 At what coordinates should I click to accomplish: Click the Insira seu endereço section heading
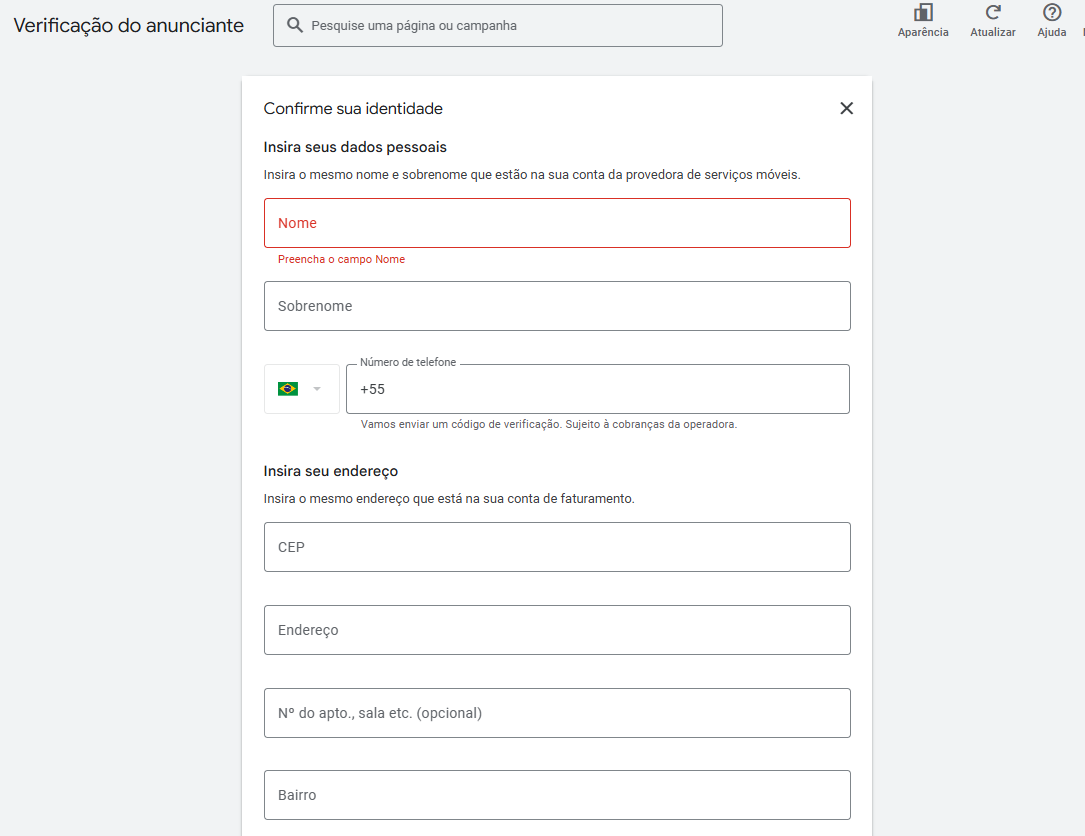click(331, 471)
